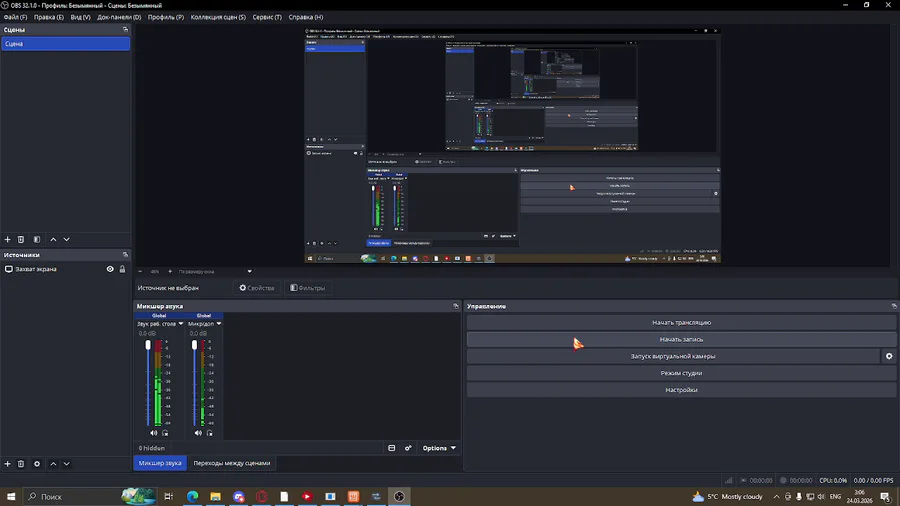
Task: Show hidden tray icons chevron
Action: point(776,497)
